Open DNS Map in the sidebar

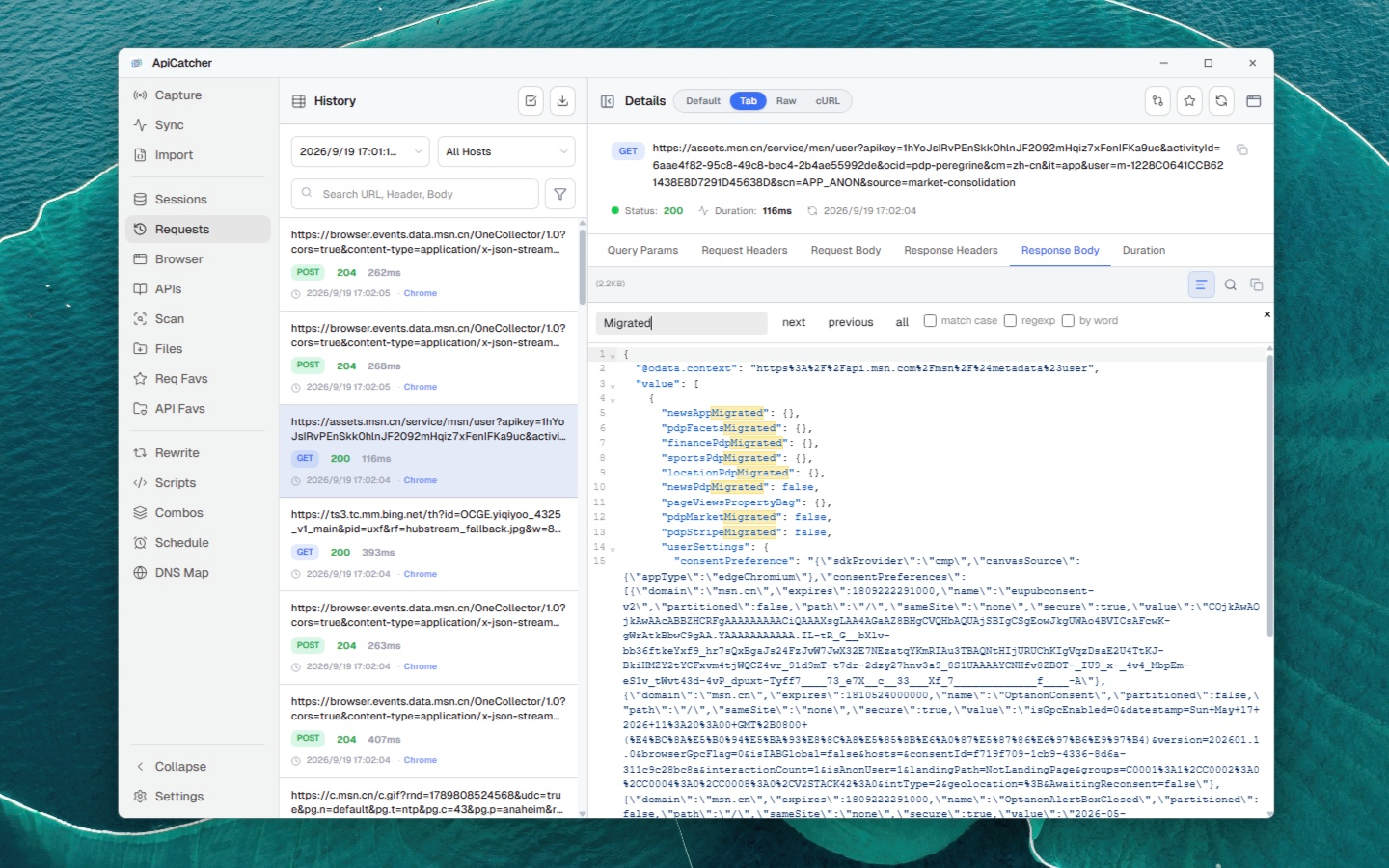click(198, 573)
